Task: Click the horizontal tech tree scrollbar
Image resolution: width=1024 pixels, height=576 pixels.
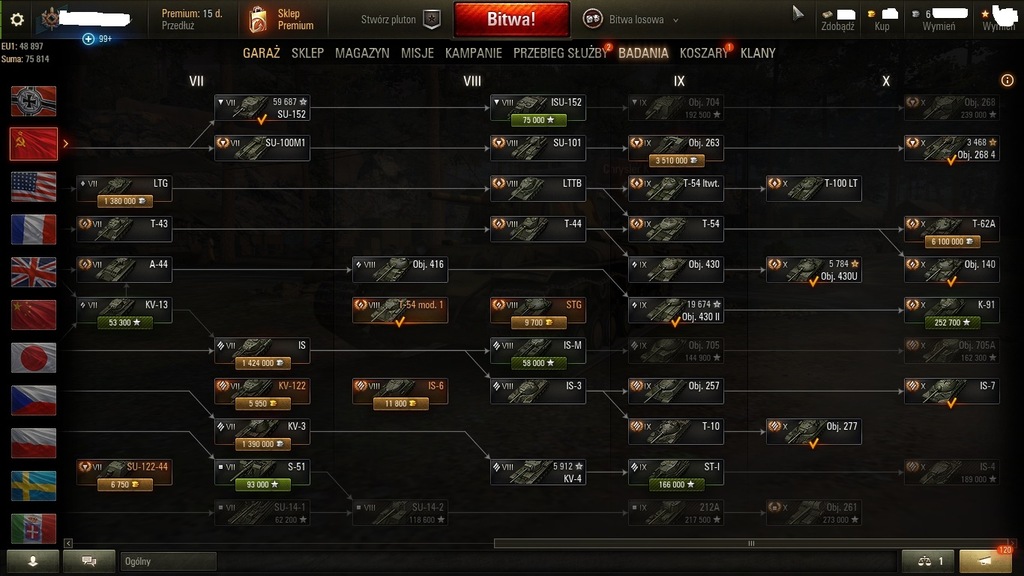Action: coord(751,543)
